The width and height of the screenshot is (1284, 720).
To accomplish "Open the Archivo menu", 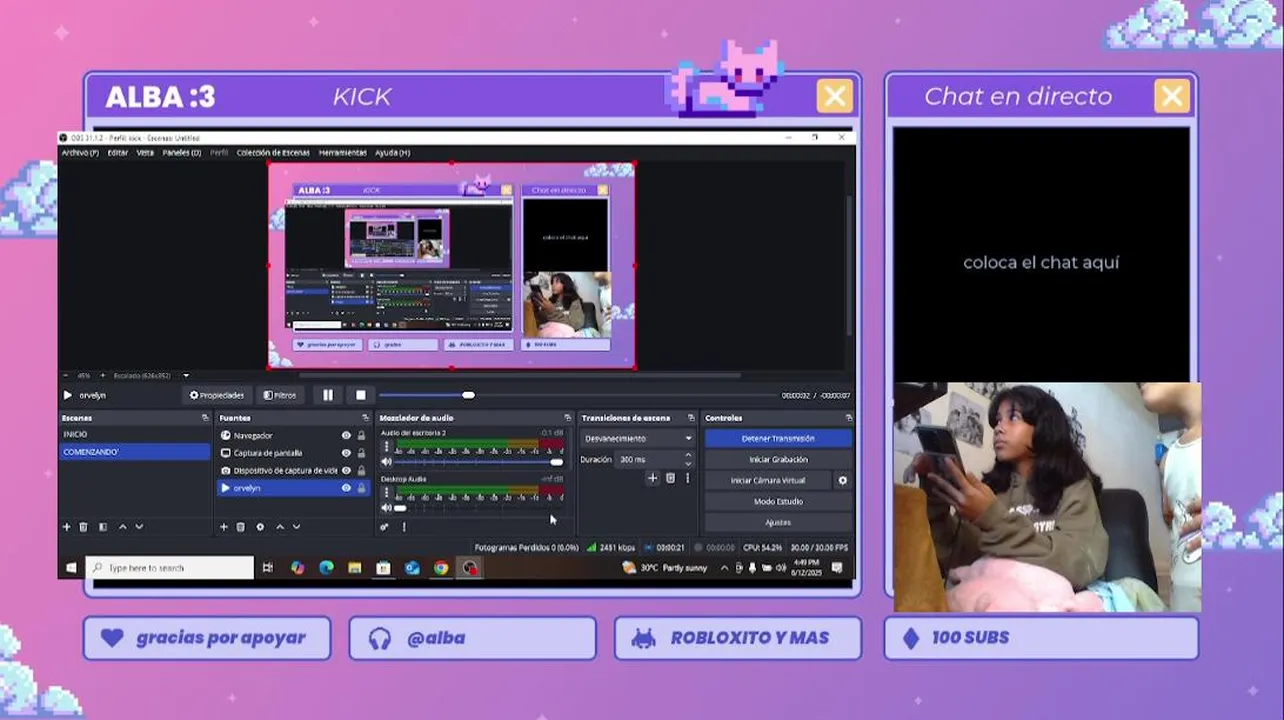I will pos(80,153).
